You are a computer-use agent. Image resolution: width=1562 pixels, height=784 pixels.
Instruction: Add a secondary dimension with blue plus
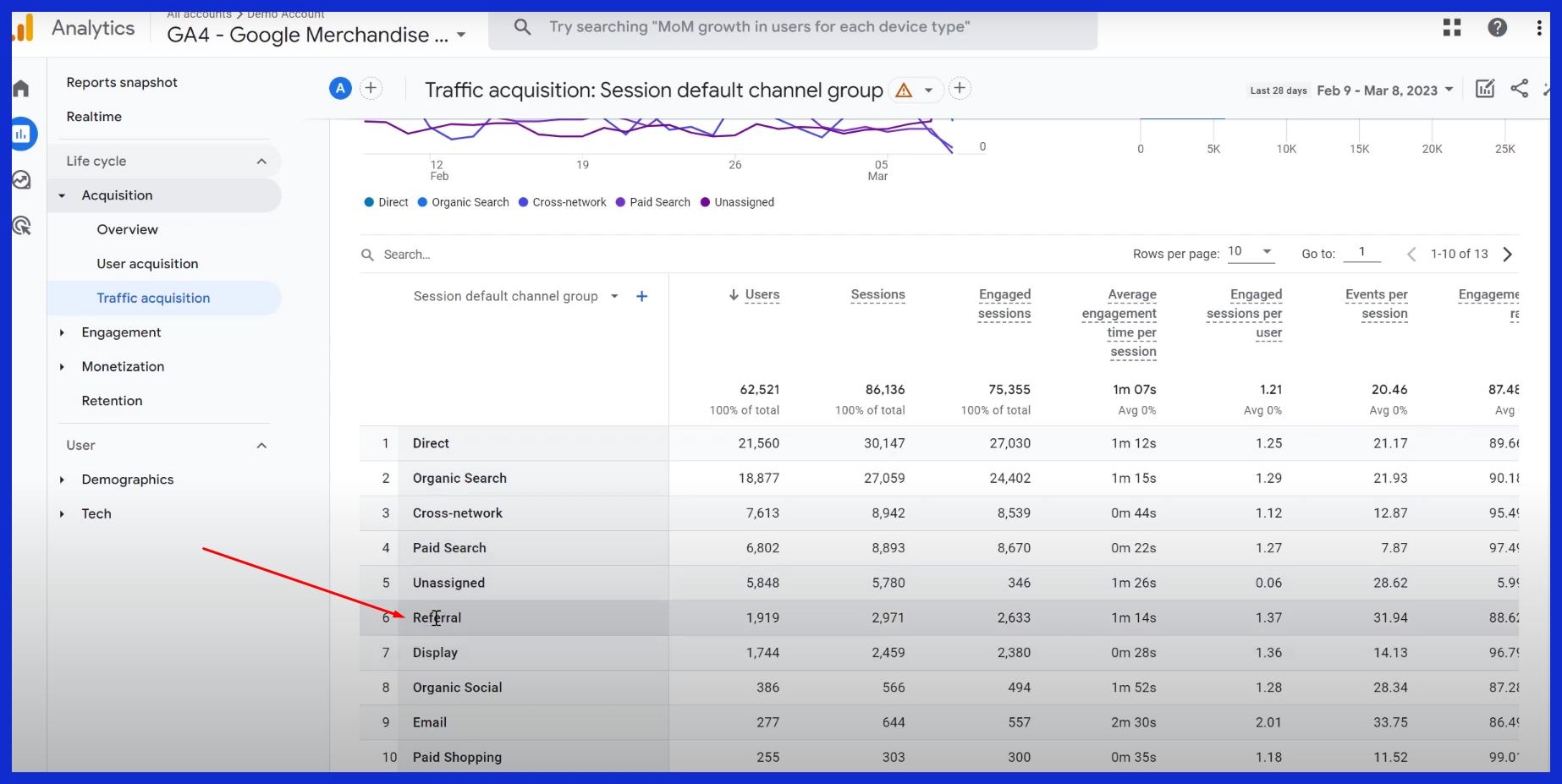642,296
